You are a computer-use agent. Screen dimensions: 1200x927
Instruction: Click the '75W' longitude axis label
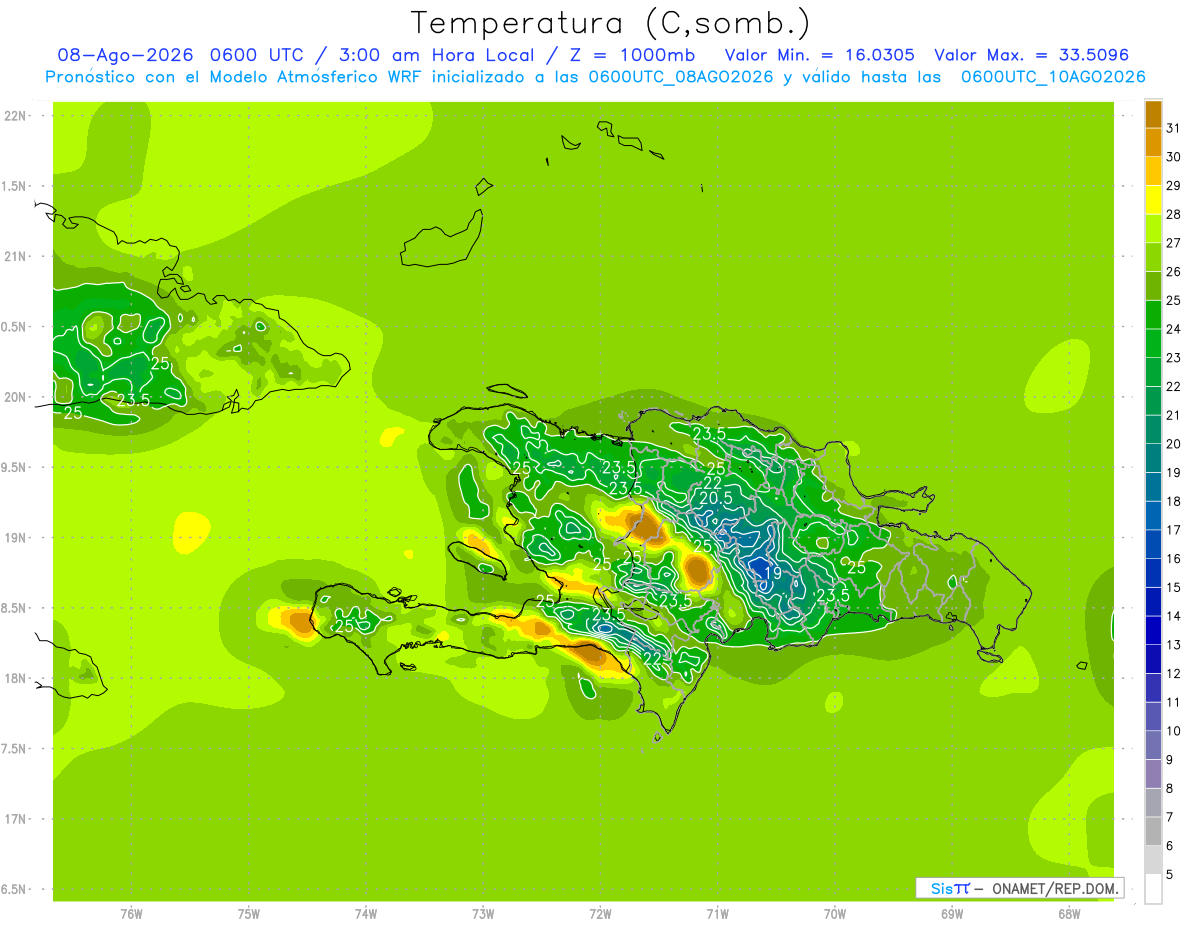pos(249,914)
